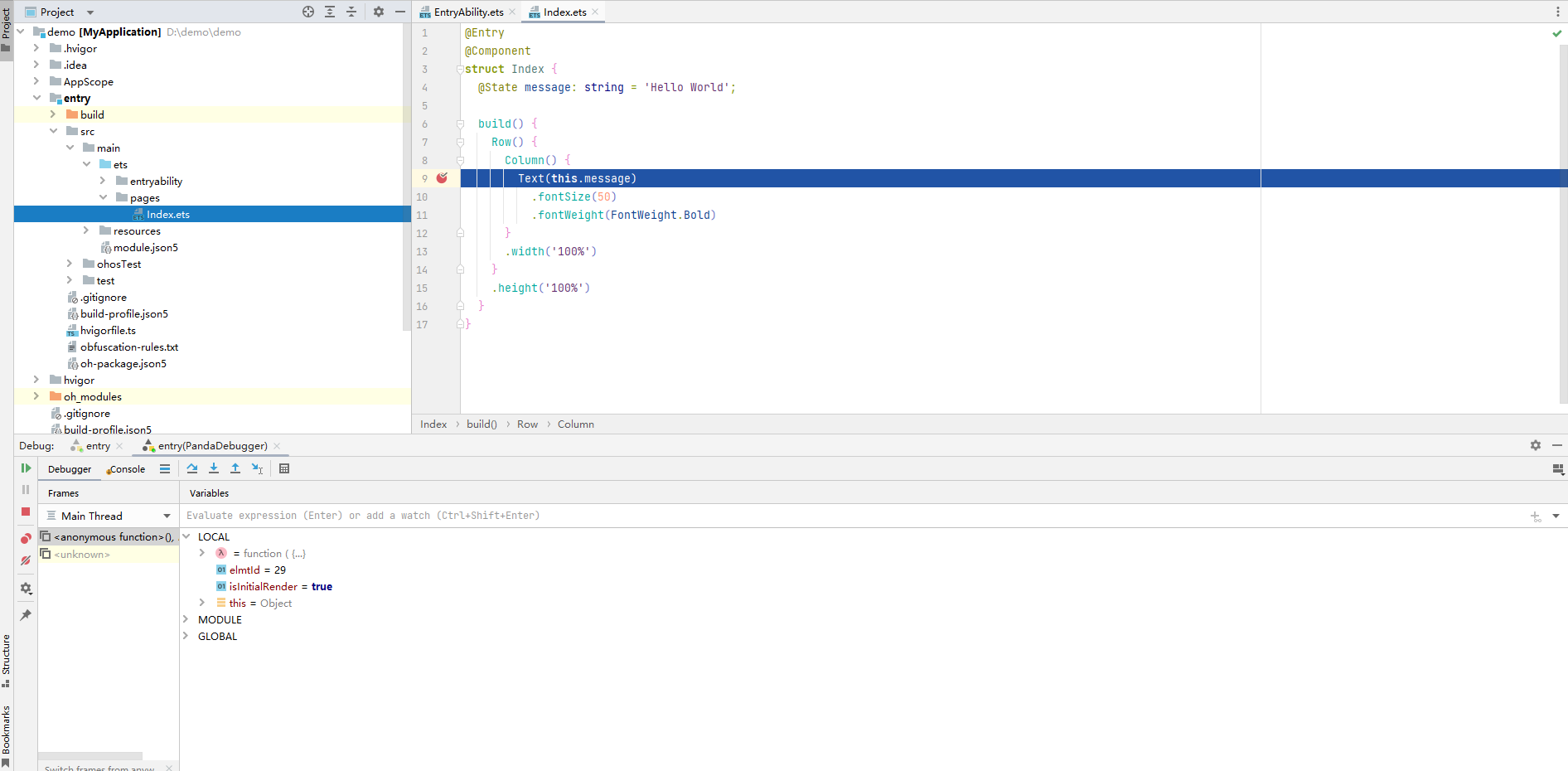
Task: Select obfuscation-rules.txt file
Action: click(x=129, y=347)
